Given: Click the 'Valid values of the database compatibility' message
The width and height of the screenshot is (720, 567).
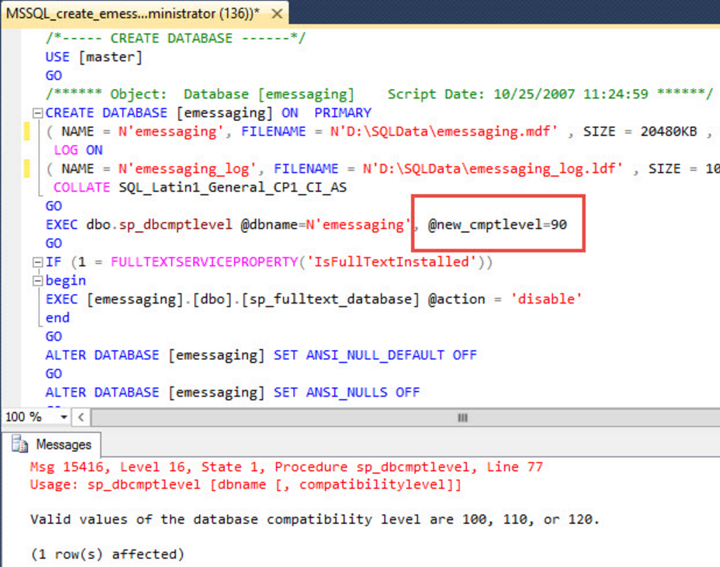Looking at the screenshot, I should coord(315,519).
